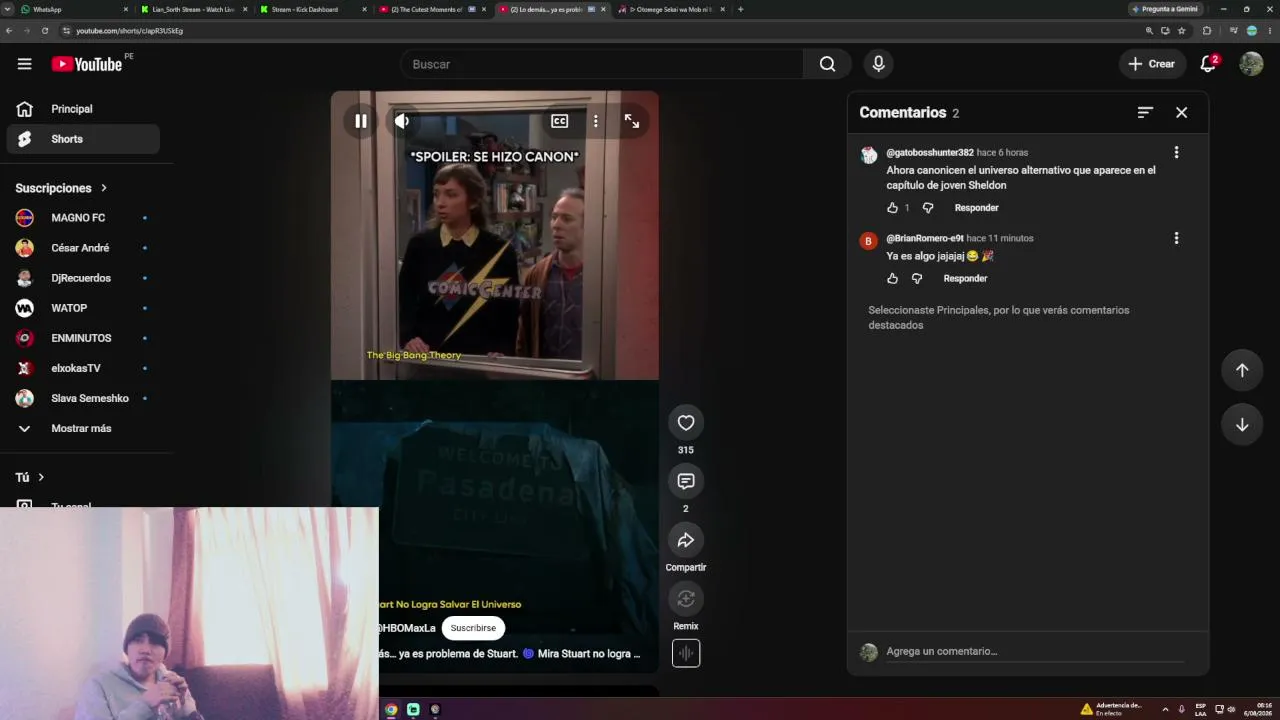Open the elxokasTV subscription

pos(83,368)
